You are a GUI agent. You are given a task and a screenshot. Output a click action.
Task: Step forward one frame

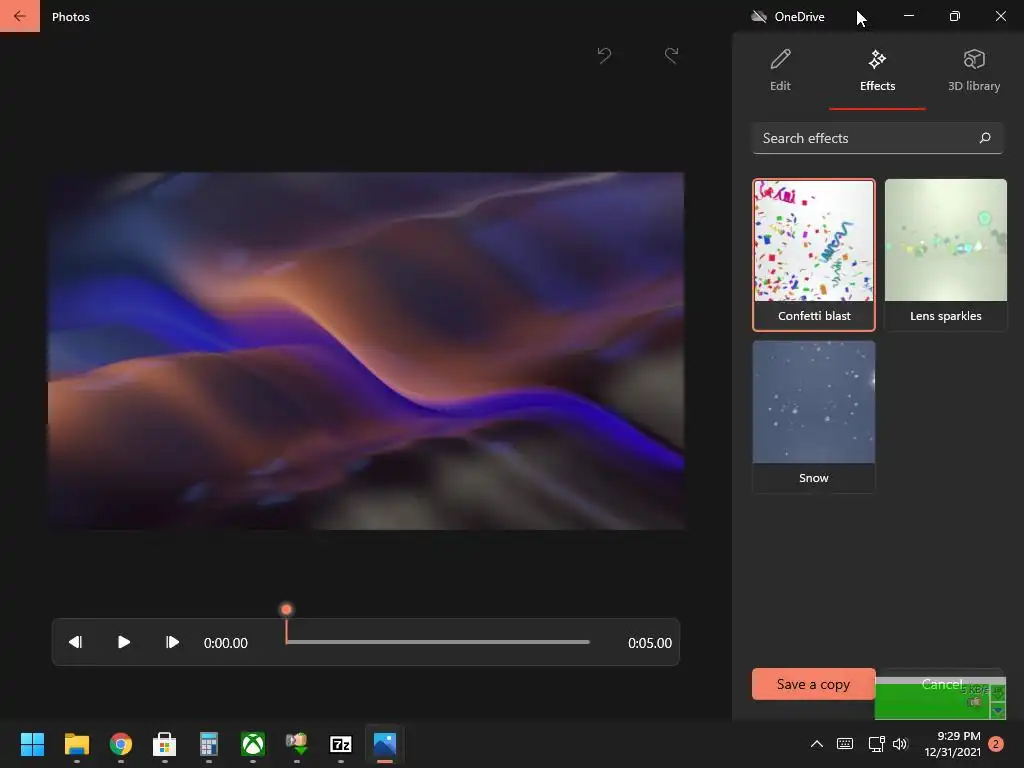click(x=172, y=643)
